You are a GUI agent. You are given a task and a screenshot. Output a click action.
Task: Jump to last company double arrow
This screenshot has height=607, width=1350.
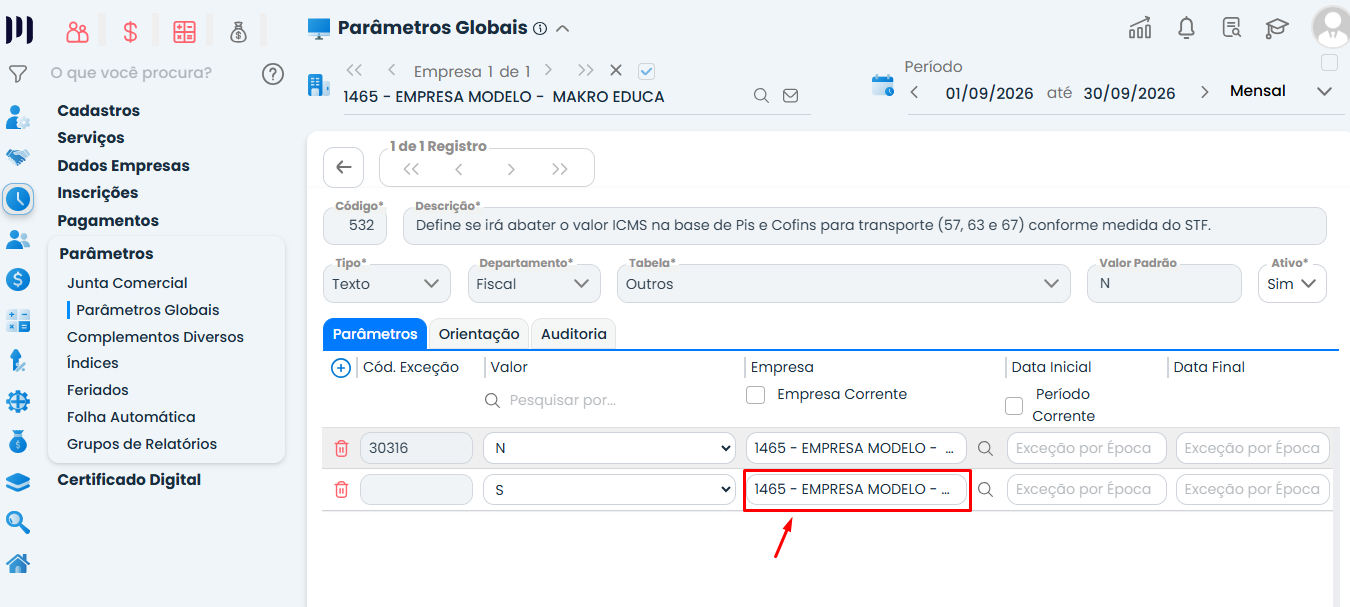[x=586, y=70]
